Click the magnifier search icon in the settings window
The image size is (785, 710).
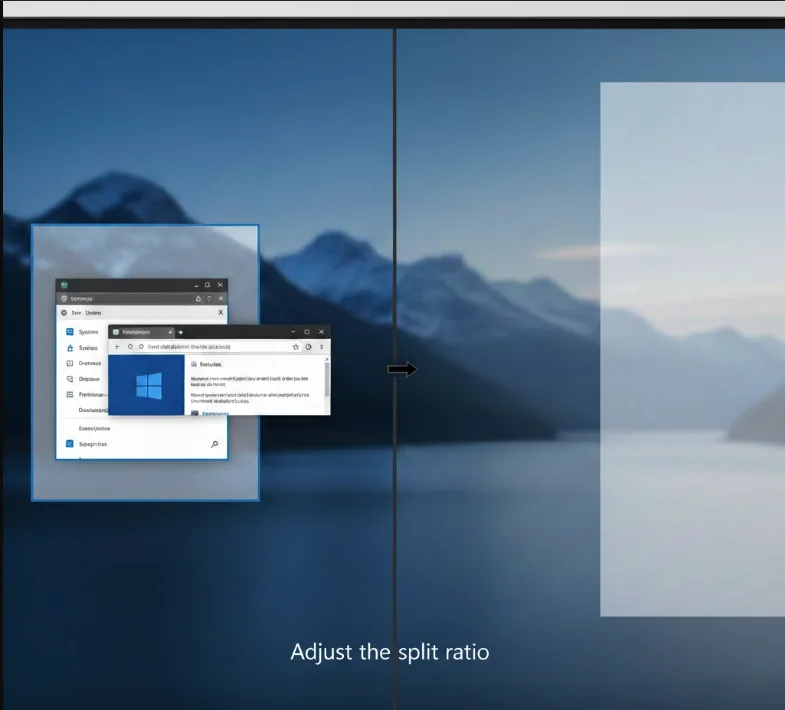point(214,444)
